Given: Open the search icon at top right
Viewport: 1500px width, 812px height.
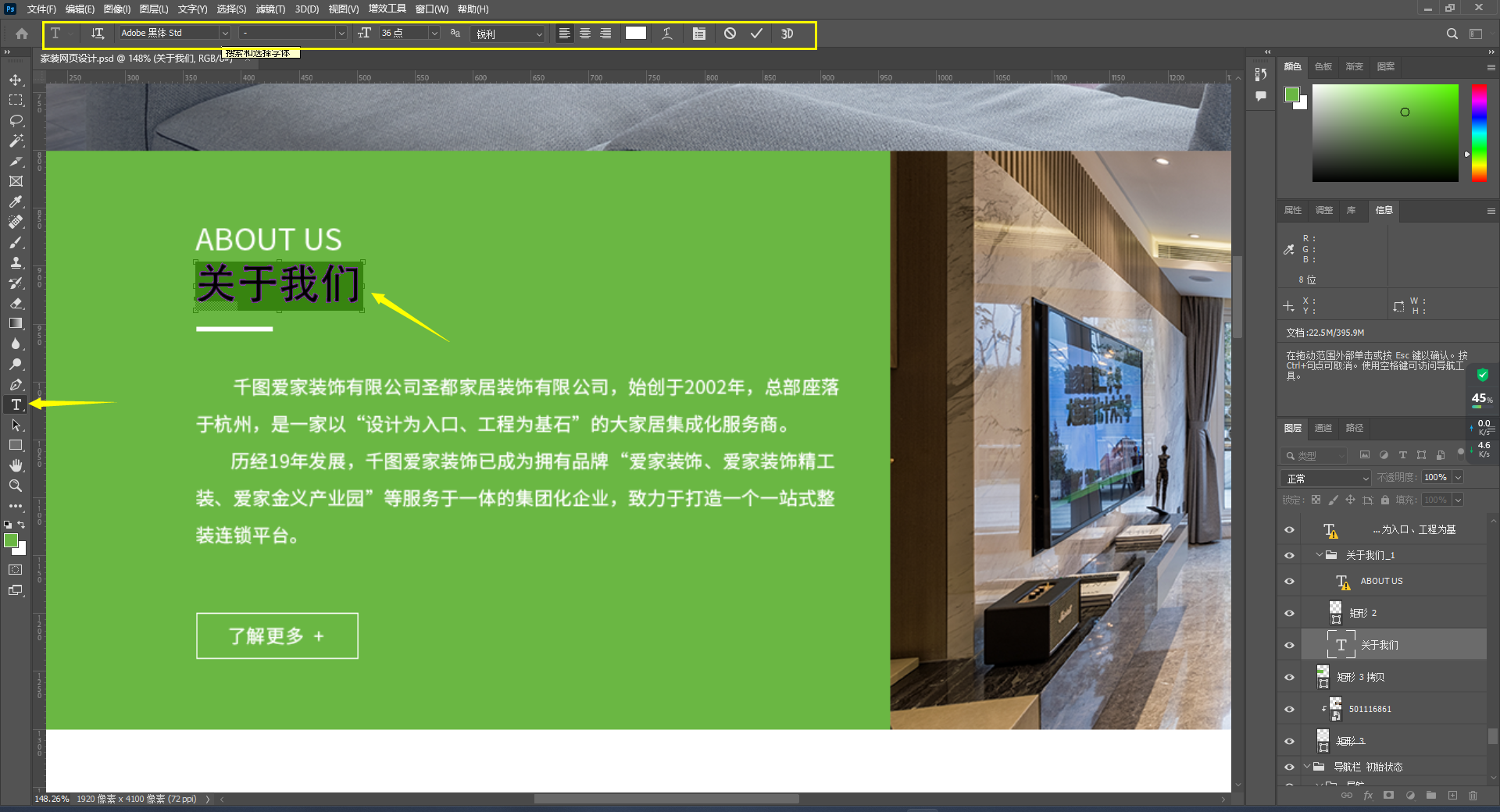Looking at the screenshot, I should pos(1452,34).
